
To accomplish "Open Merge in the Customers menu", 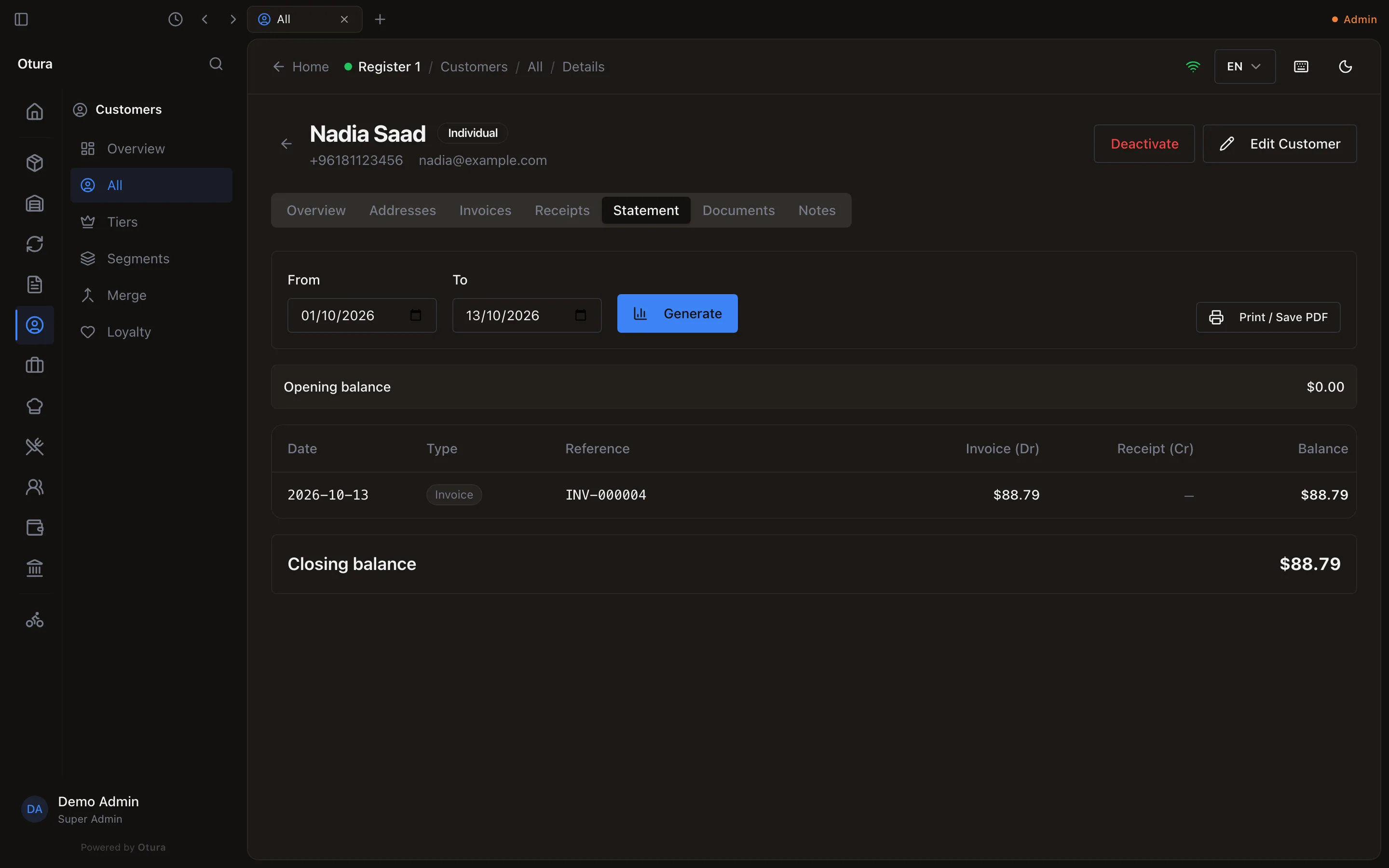I will coord(151,296).
